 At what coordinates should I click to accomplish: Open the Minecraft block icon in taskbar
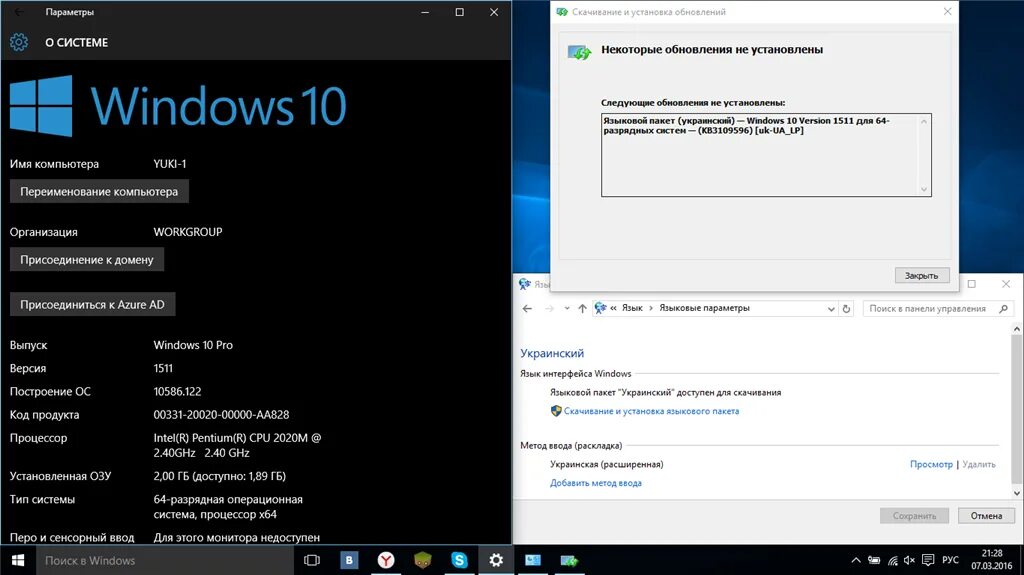(x=423, y=560)
